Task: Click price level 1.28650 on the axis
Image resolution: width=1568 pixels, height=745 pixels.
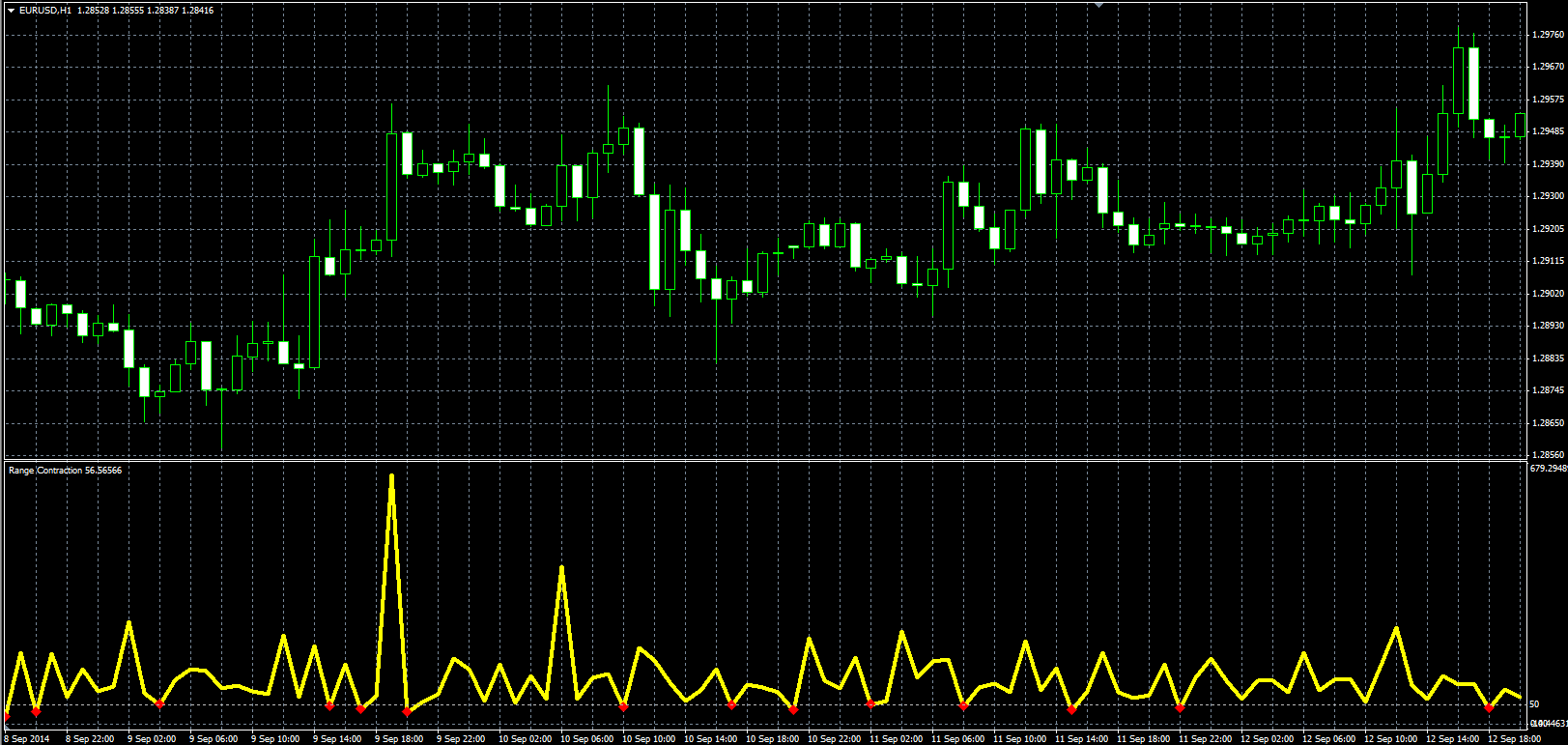Action: coord(1548,422)
